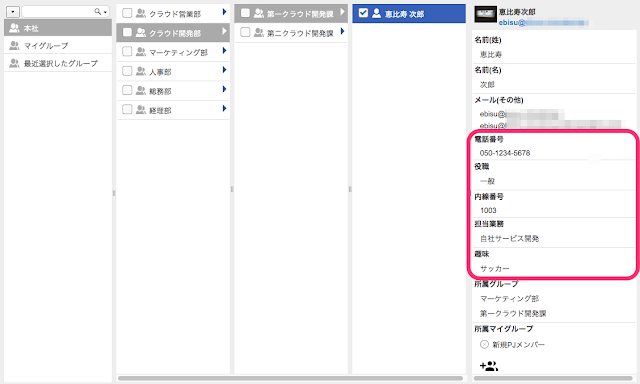Click the group icon beside マイグループ
Image resolution: width=640 pixels, height=384 pixels.
[14, 45]
